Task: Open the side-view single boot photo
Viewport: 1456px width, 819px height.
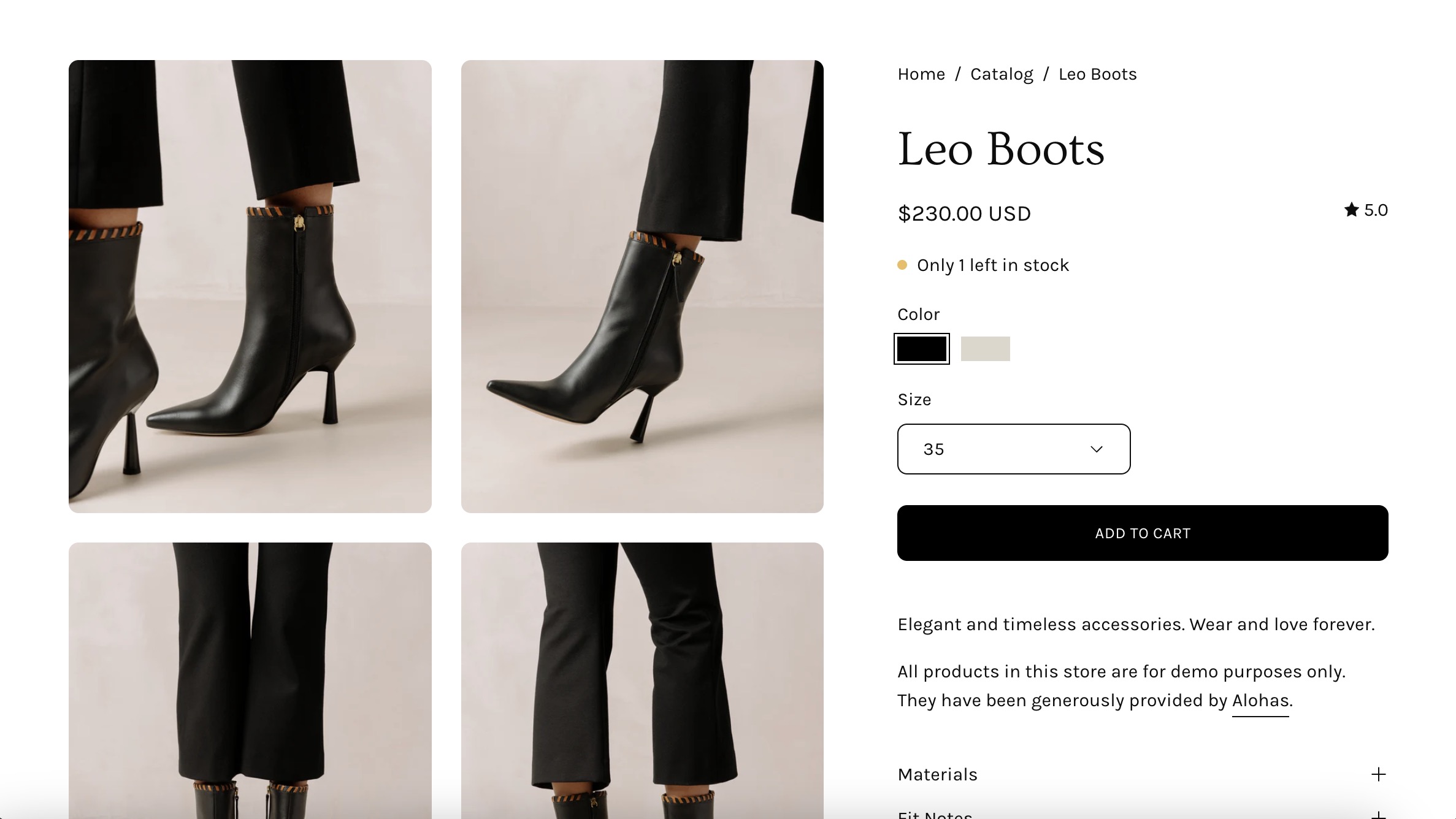Action: 642,286
